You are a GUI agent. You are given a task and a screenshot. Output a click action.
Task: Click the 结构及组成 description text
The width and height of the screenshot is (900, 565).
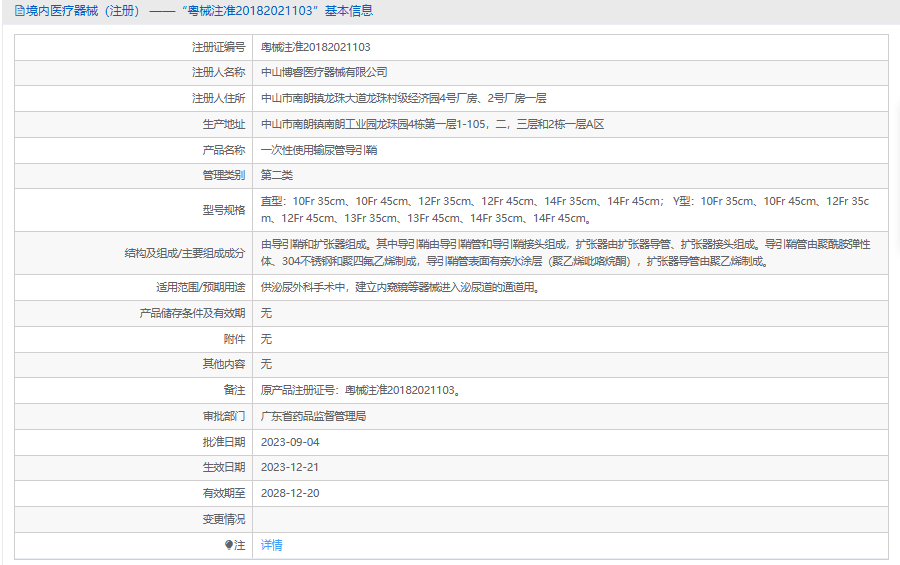click(565, 253)
